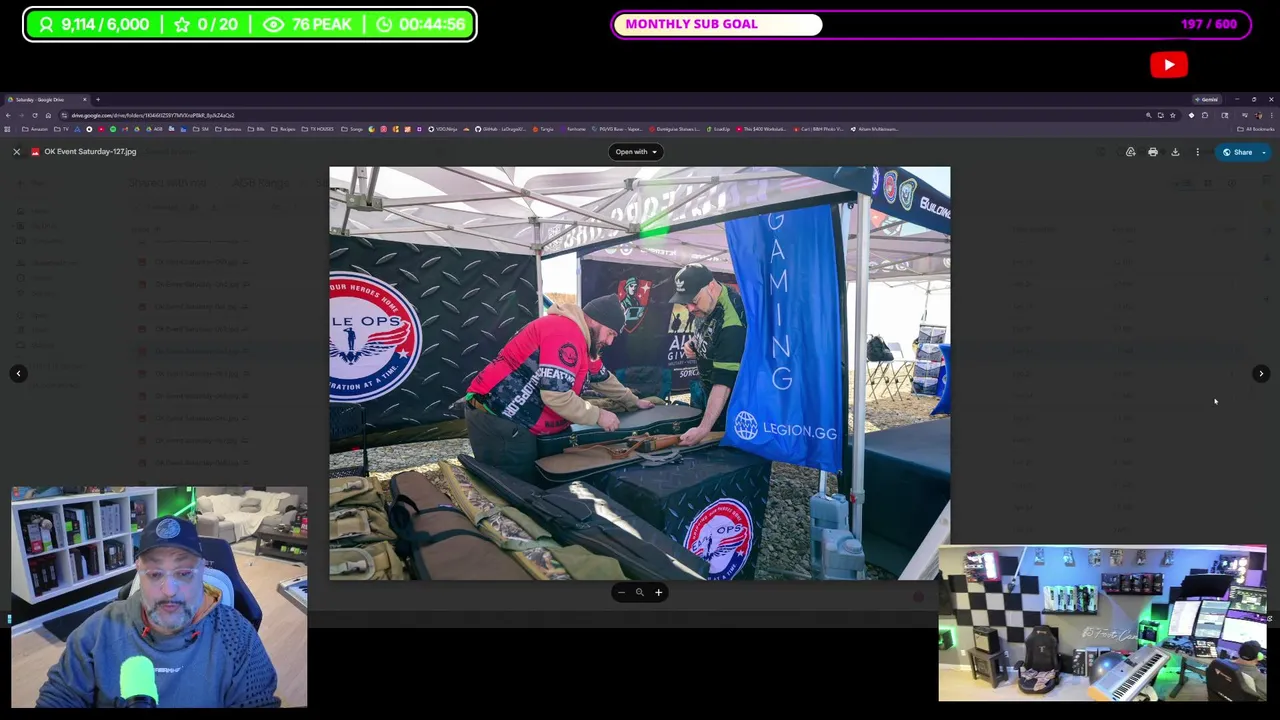Click the streamer face webcam feed
The height and width of the screenshot is (720, 1280).
click(159, 597)
